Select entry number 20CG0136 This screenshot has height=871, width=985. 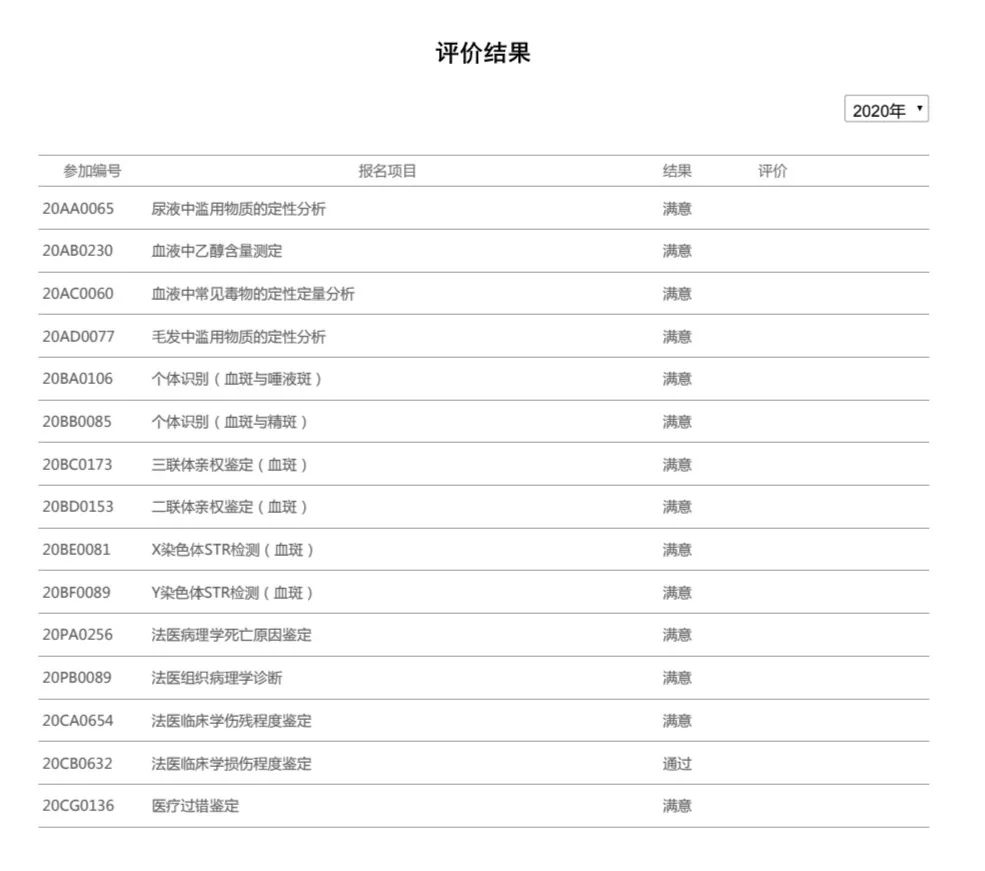click(79, 806)
